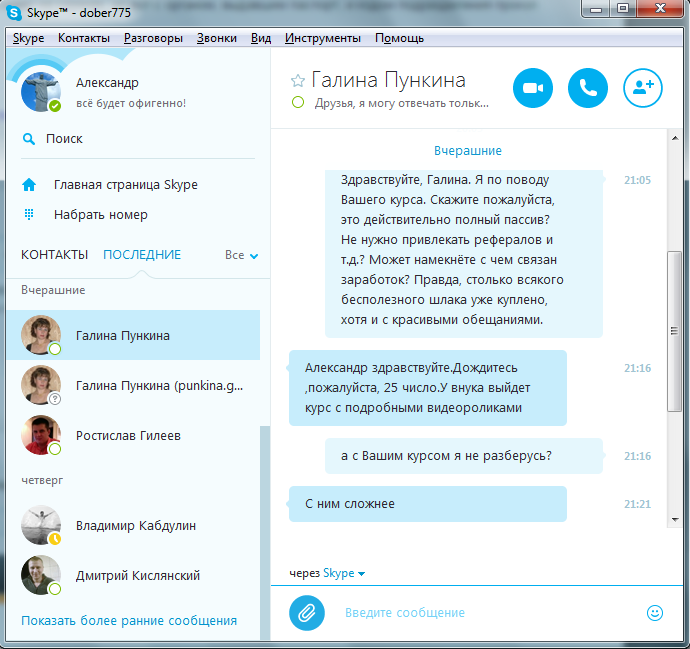690x649 pixels.
Task: Click the chat scrollbar down arrow
Action: coord(675,520)
